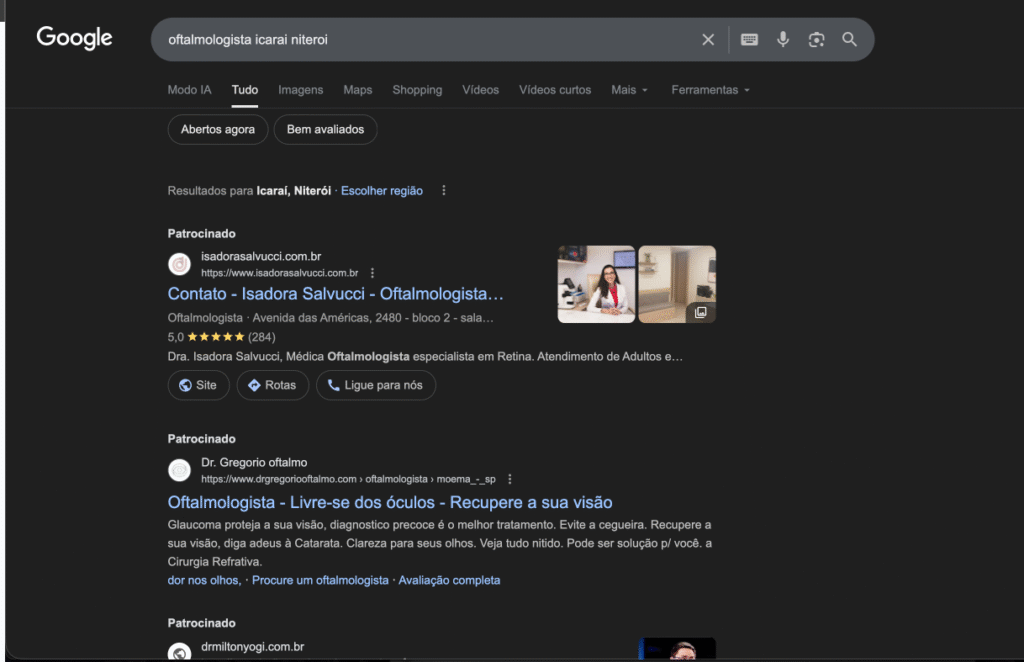
Task: Open ad options dots next to isadorasalvucci URL
Action: tap(372, 273)
